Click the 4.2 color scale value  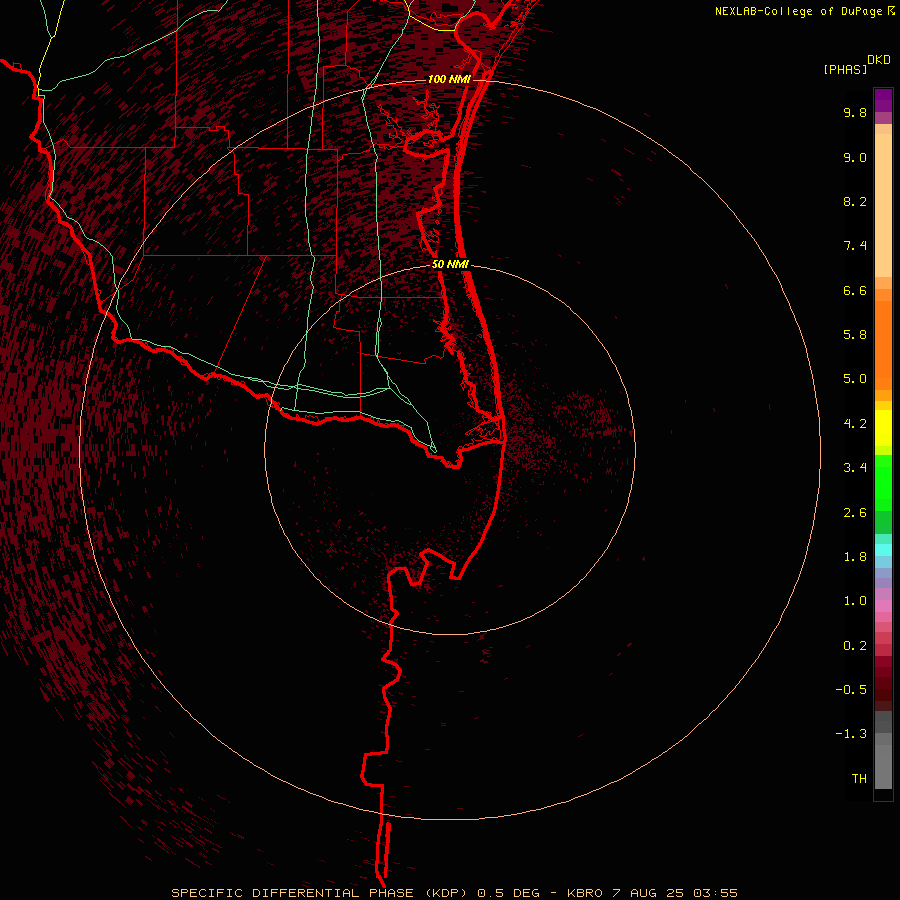click(x=855, y=423)
